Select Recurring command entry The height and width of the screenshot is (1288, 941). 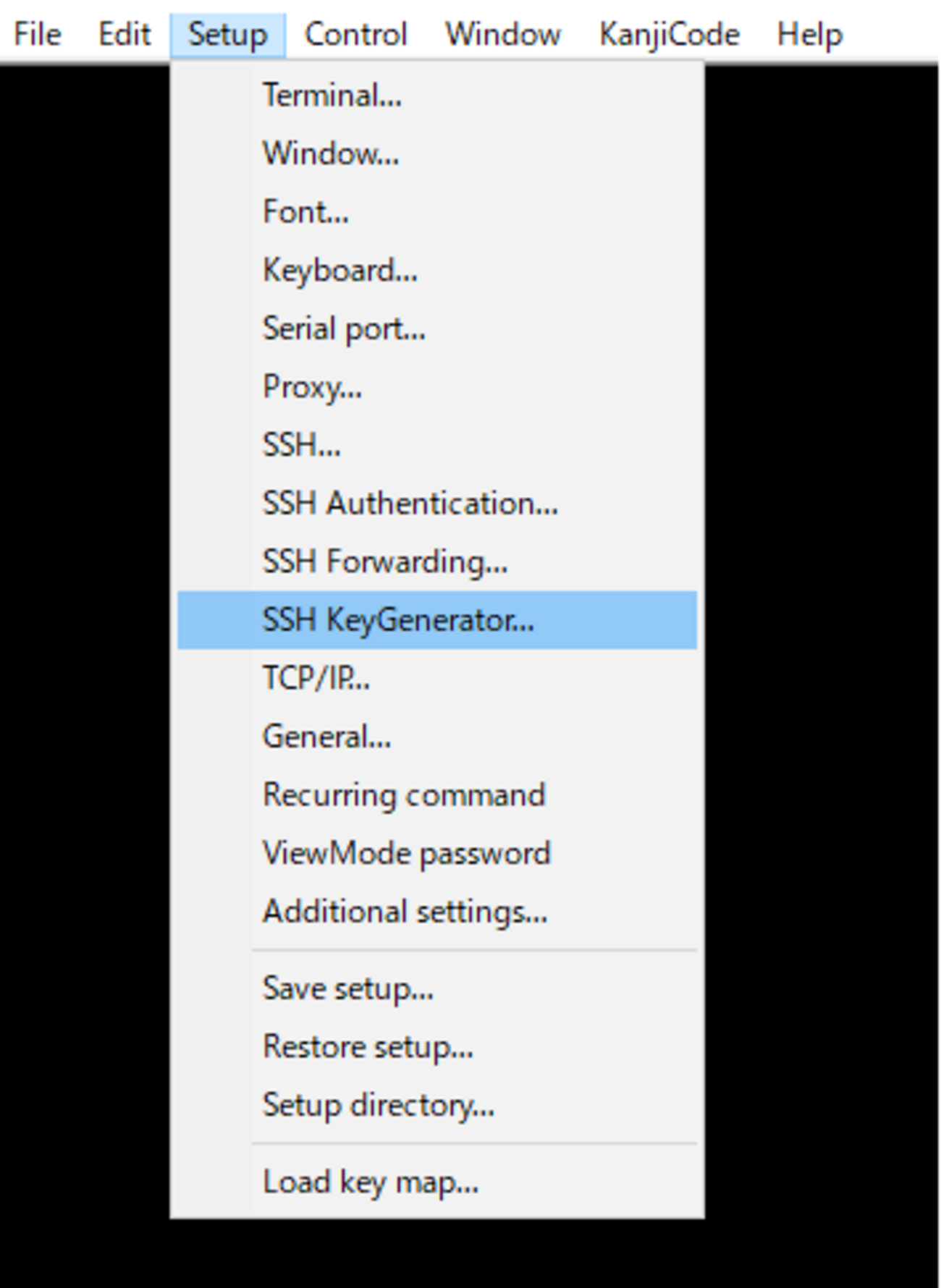point(403,795)
